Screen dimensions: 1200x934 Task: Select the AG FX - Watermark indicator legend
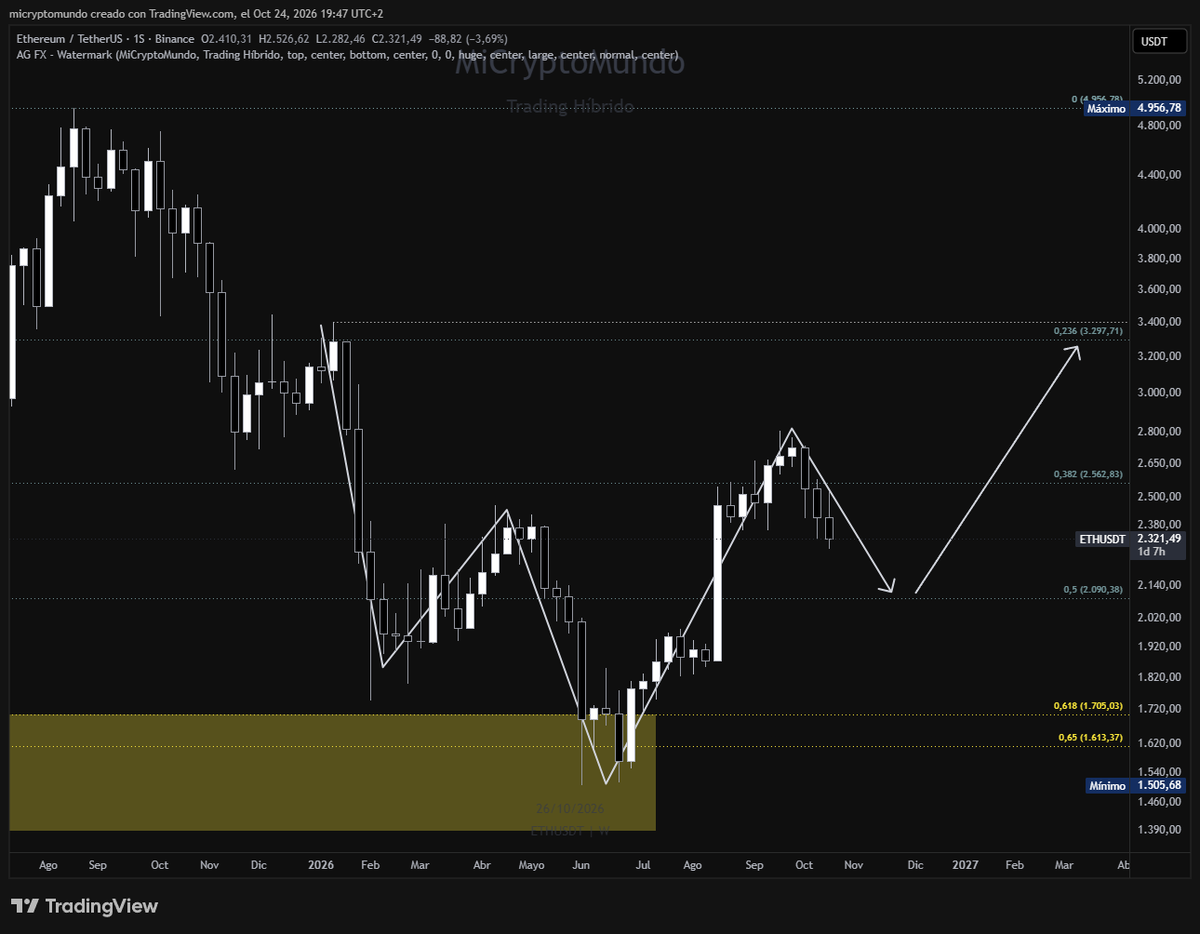pyautogui.click(x=347, y=54)
